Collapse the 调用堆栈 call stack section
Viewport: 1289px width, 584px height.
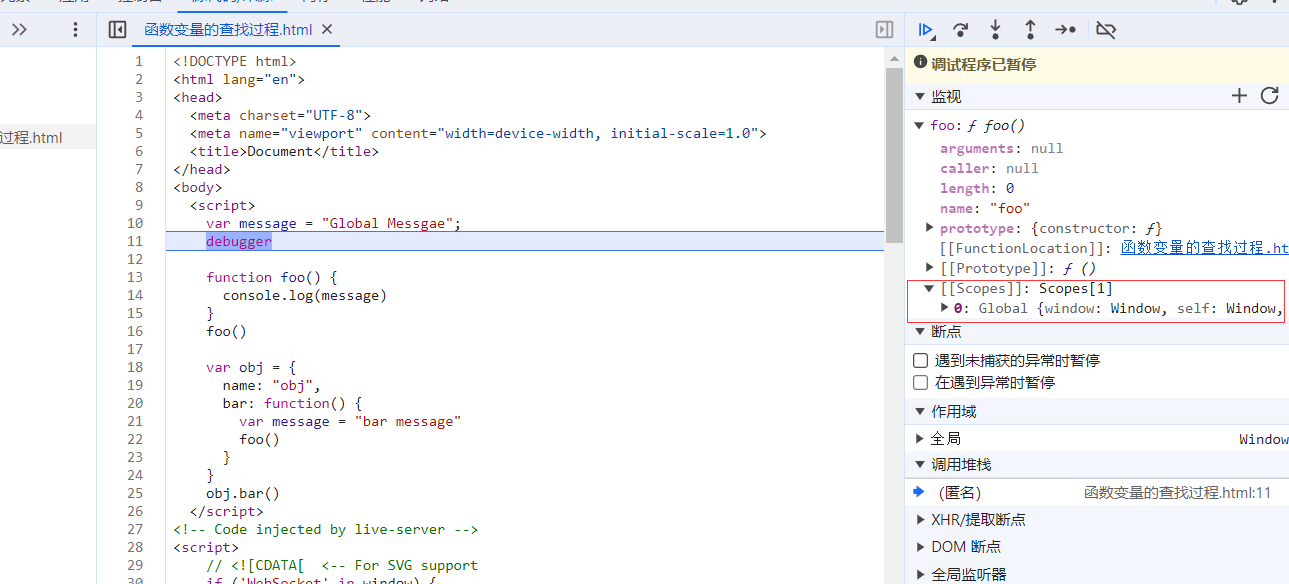point(921,464)
